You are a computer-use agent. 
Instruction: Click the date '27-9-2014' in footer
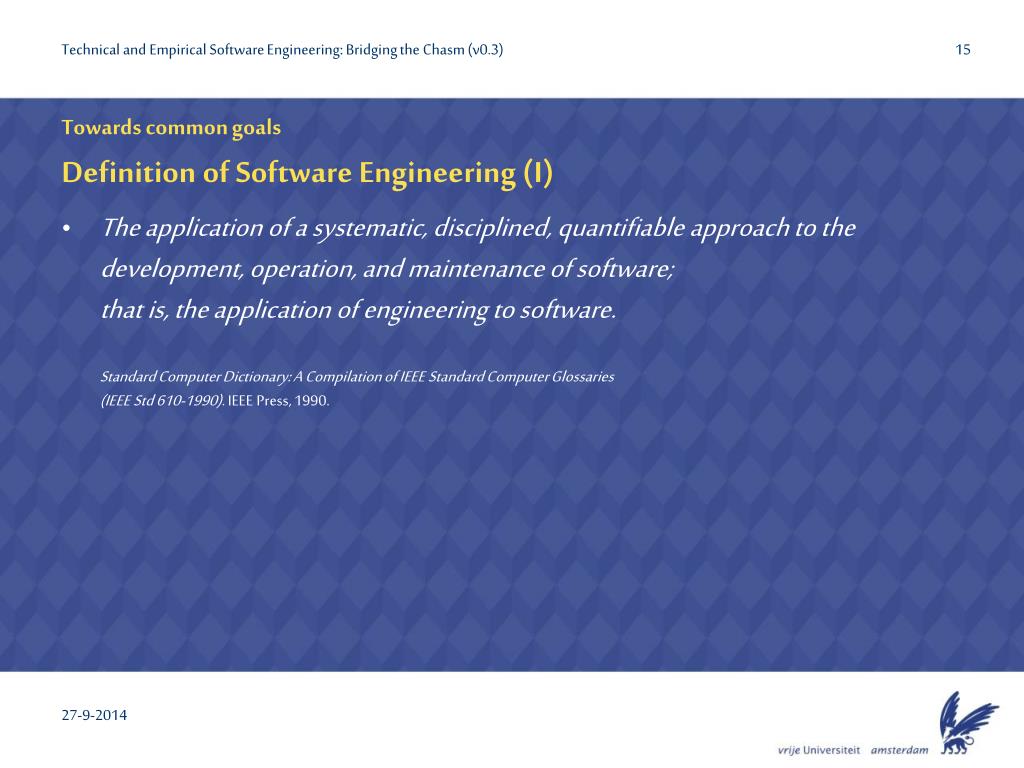click(94, 715)
